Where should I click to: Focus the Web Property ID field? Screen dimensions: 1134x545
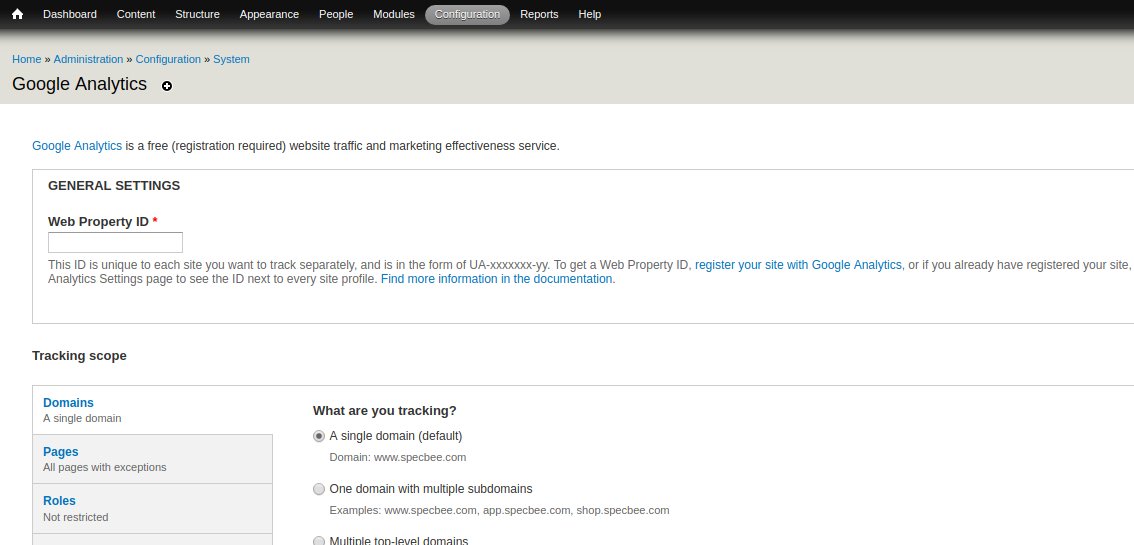[x=115, y=242]
